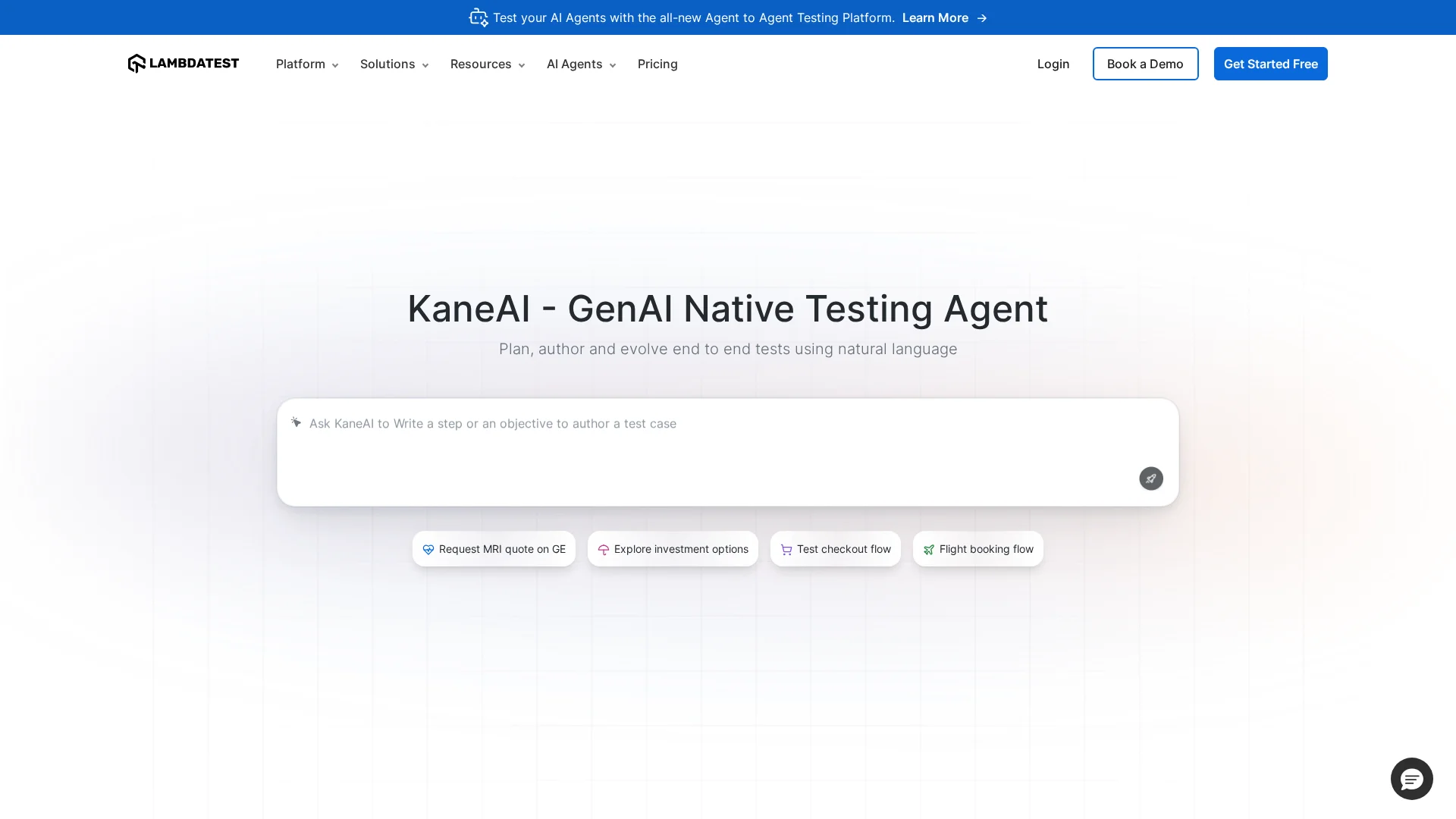
Task: Open the Login link
Action: coord(1053,64)
